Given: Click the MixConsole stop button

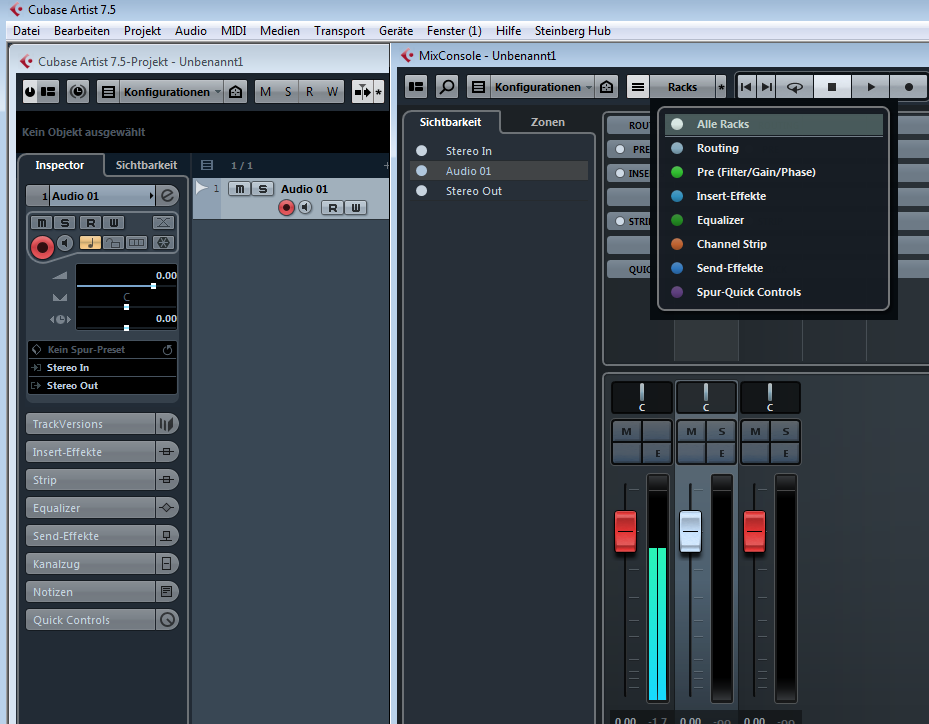Looking at the screenshot, I should (832, 87).
